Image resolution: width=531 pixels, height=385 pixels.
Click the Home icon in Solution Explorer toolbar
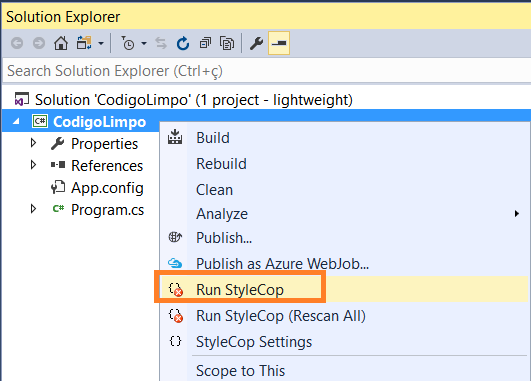[x=61, y=43]
